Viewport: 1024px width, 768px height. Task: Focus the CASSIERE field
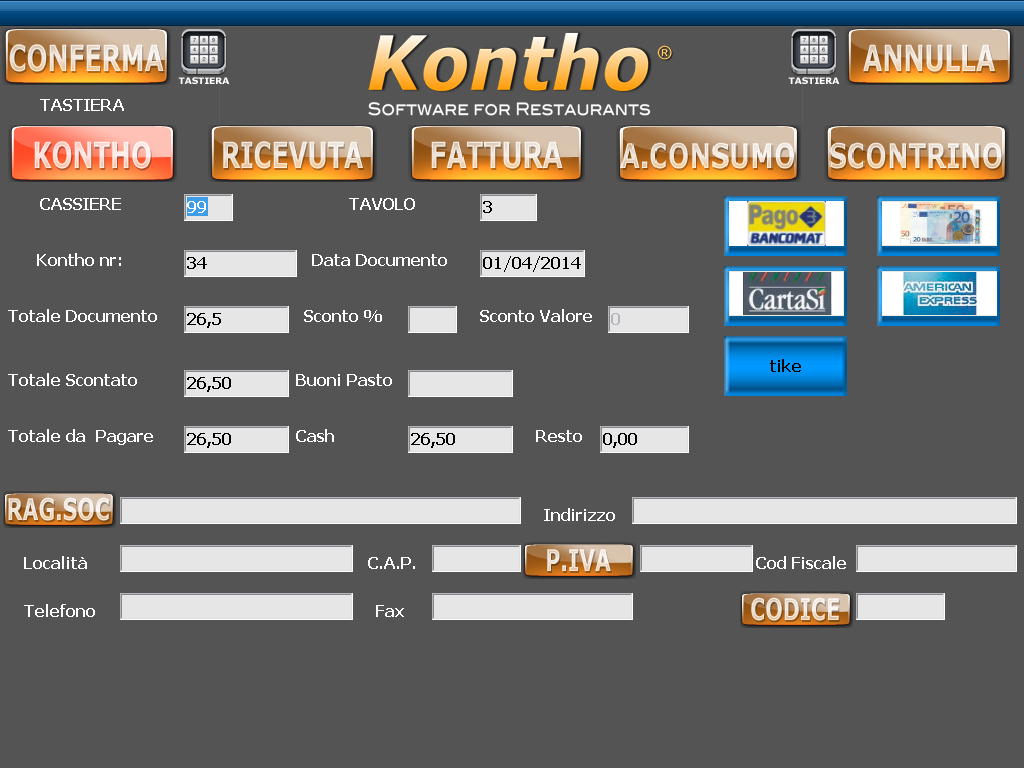[208, 208]
